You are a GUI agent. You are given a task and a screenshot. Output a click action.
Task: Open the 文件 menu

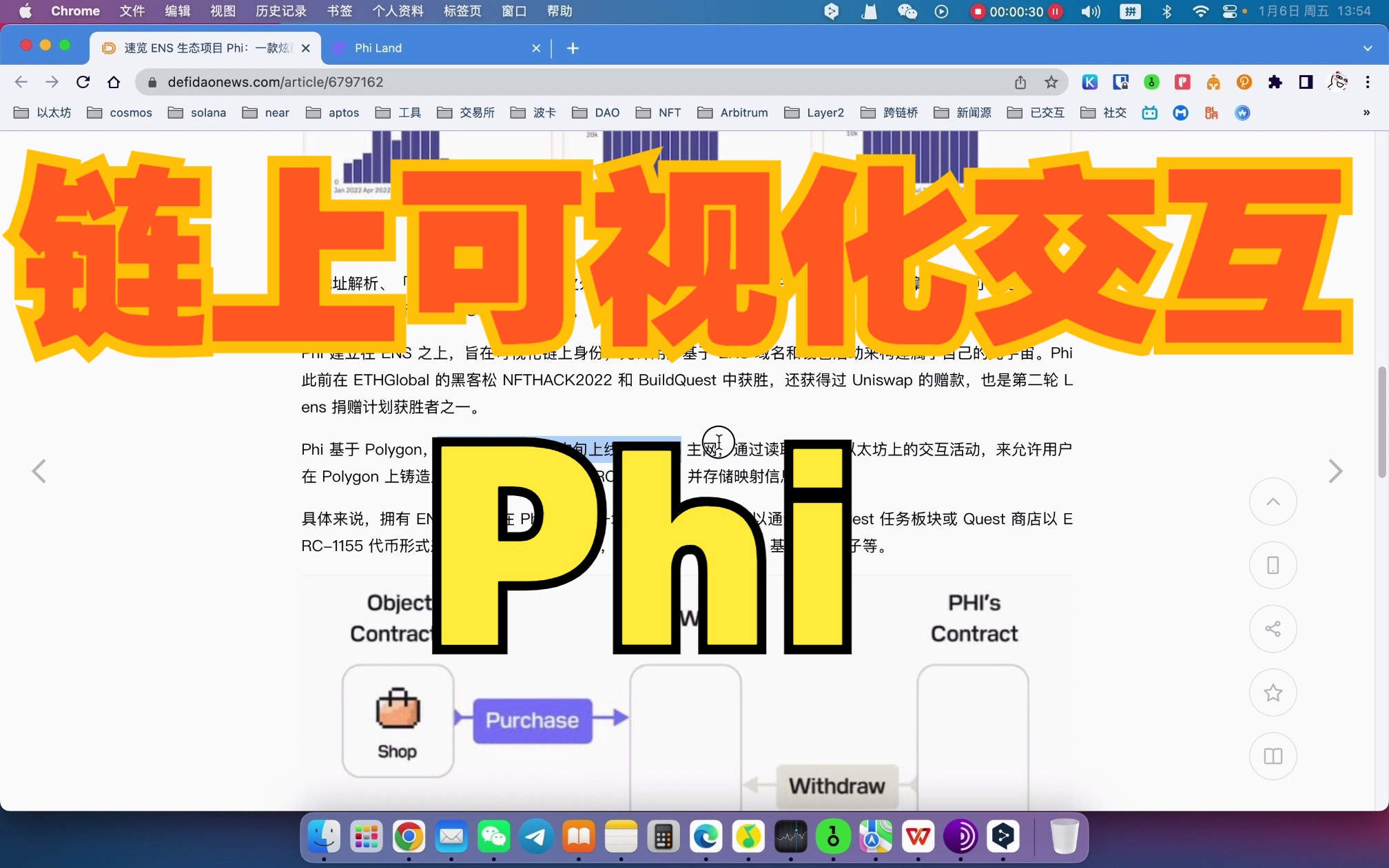point(132,11)
